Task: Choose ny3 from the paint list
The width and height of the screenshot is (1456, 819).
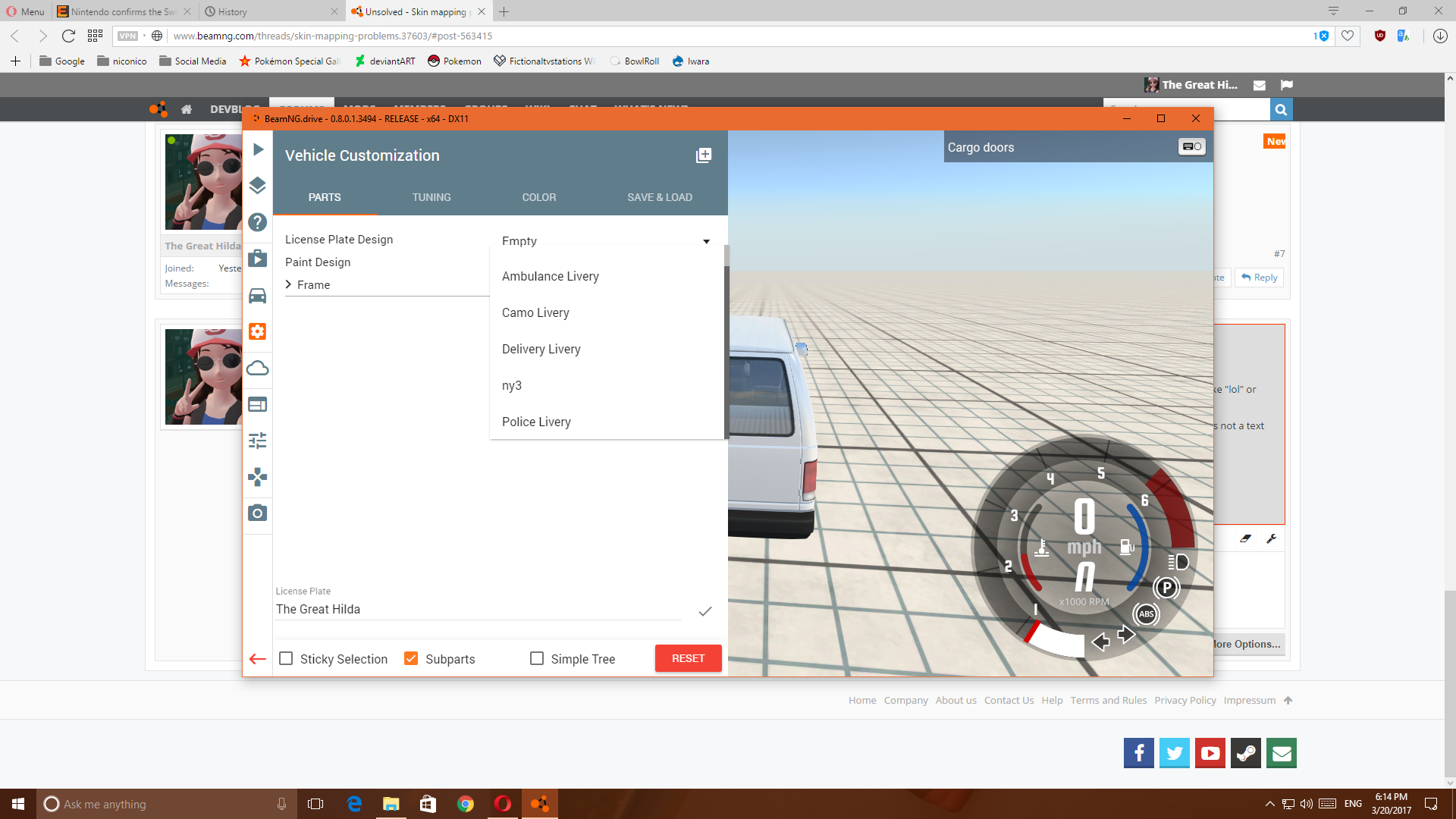Action: 607,386
